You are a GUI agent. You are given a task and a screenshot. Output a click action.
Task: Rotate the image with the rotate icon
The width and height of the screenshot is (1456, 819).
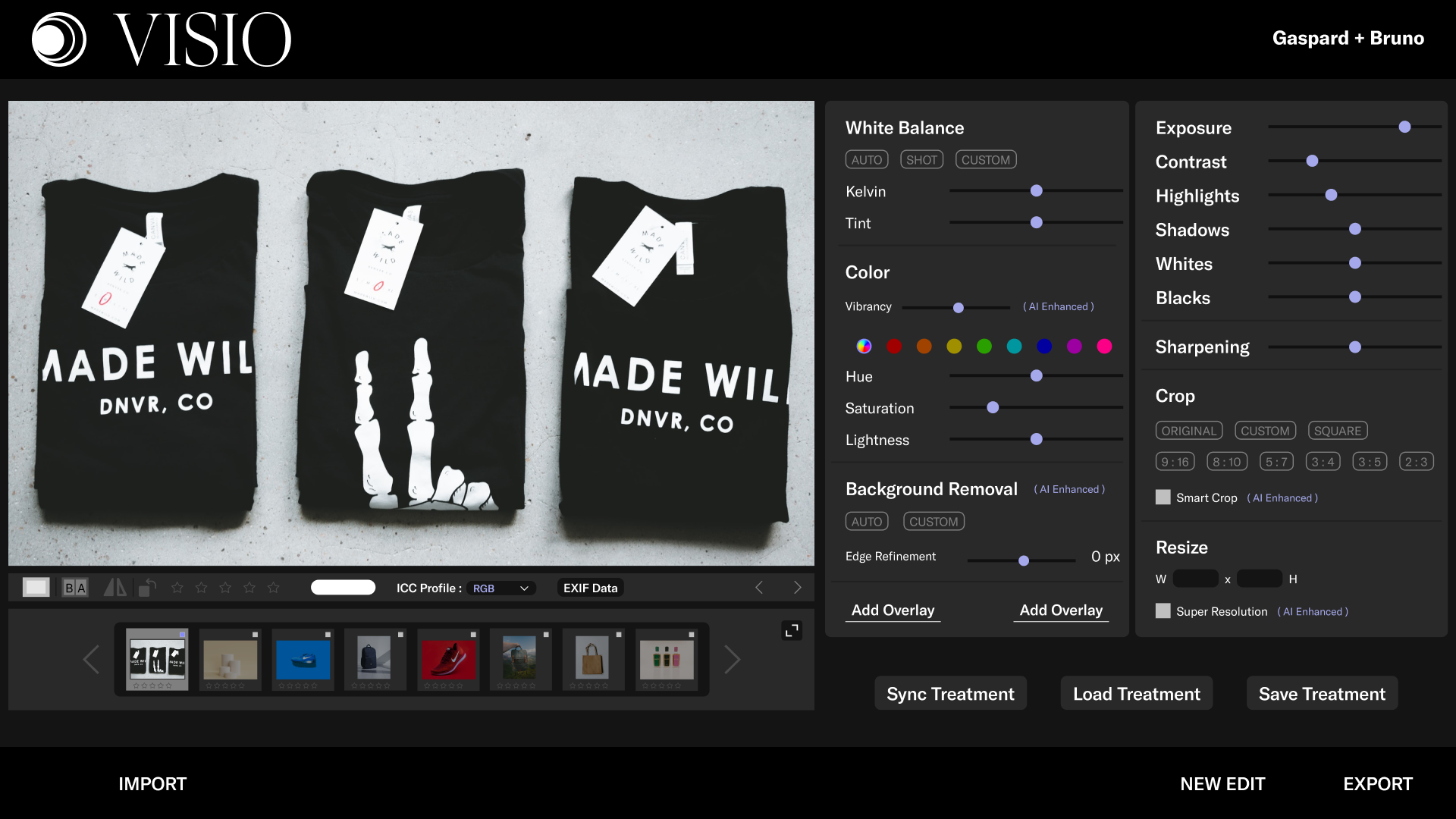point(148,588)
